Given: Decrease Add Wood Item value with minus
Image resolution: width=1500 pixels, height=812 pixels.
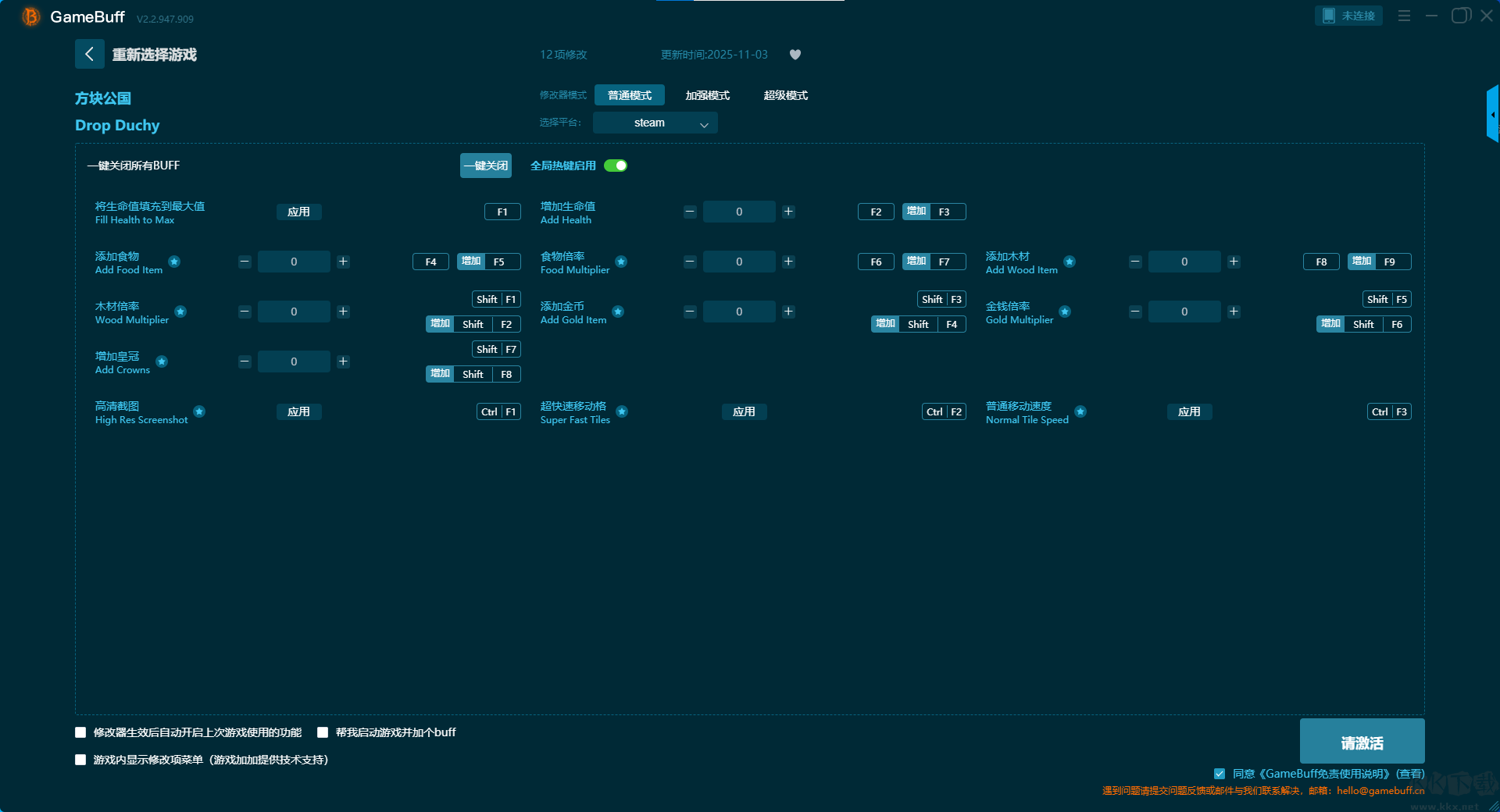Looking at the screenshot, I should pos(1135,262).
